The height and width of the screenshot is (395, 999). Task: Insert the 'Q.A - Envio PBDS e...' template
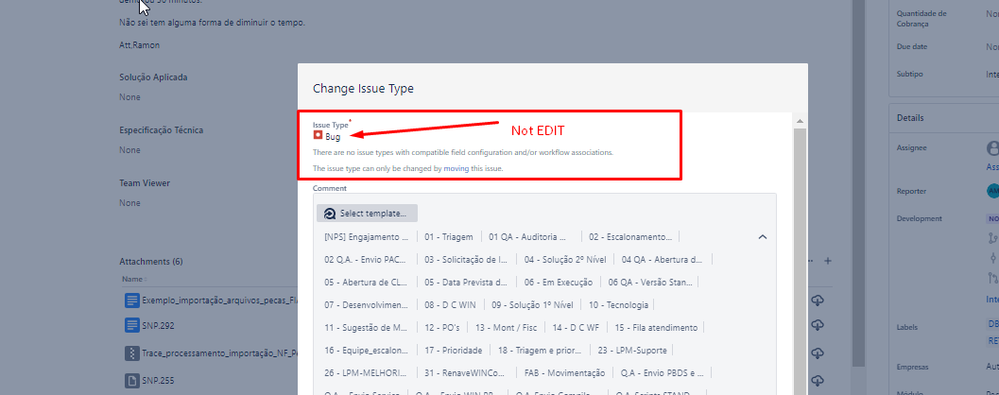point(663,373)
